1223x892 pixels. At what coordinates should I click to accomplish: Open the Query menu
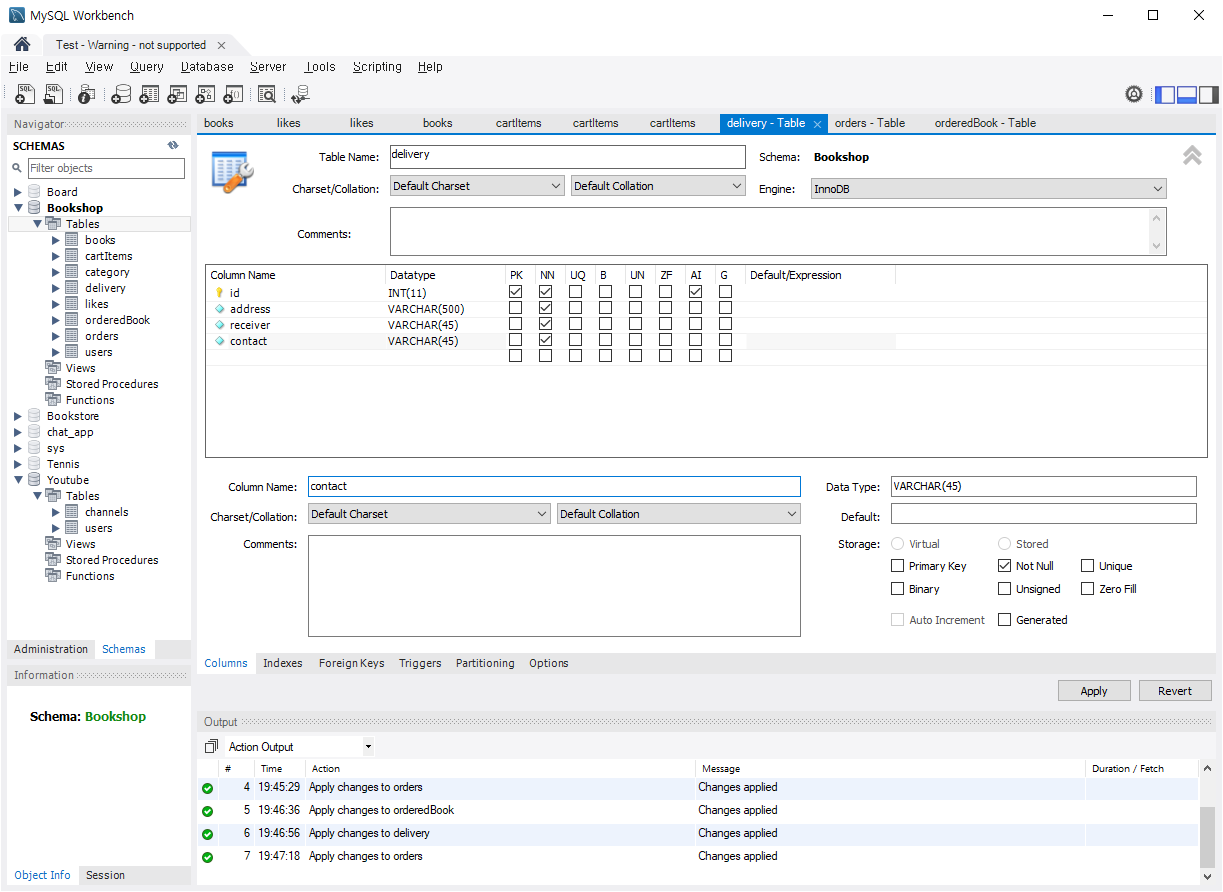(x=147, y=67)
